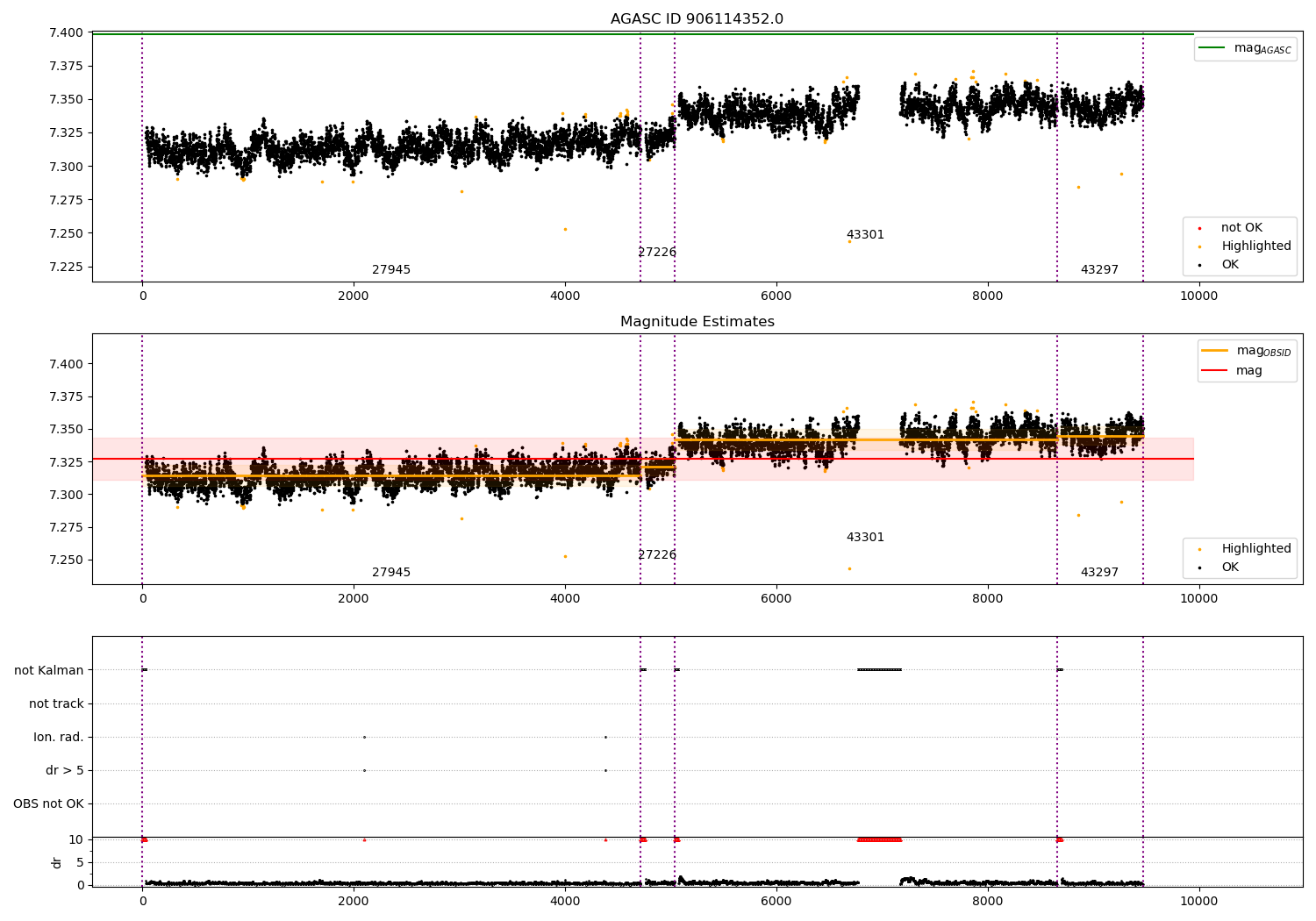Click the rotated 'dr' axis label
Image resolution: width=1316 pixels, height=921 pixels.
[57, 862]
